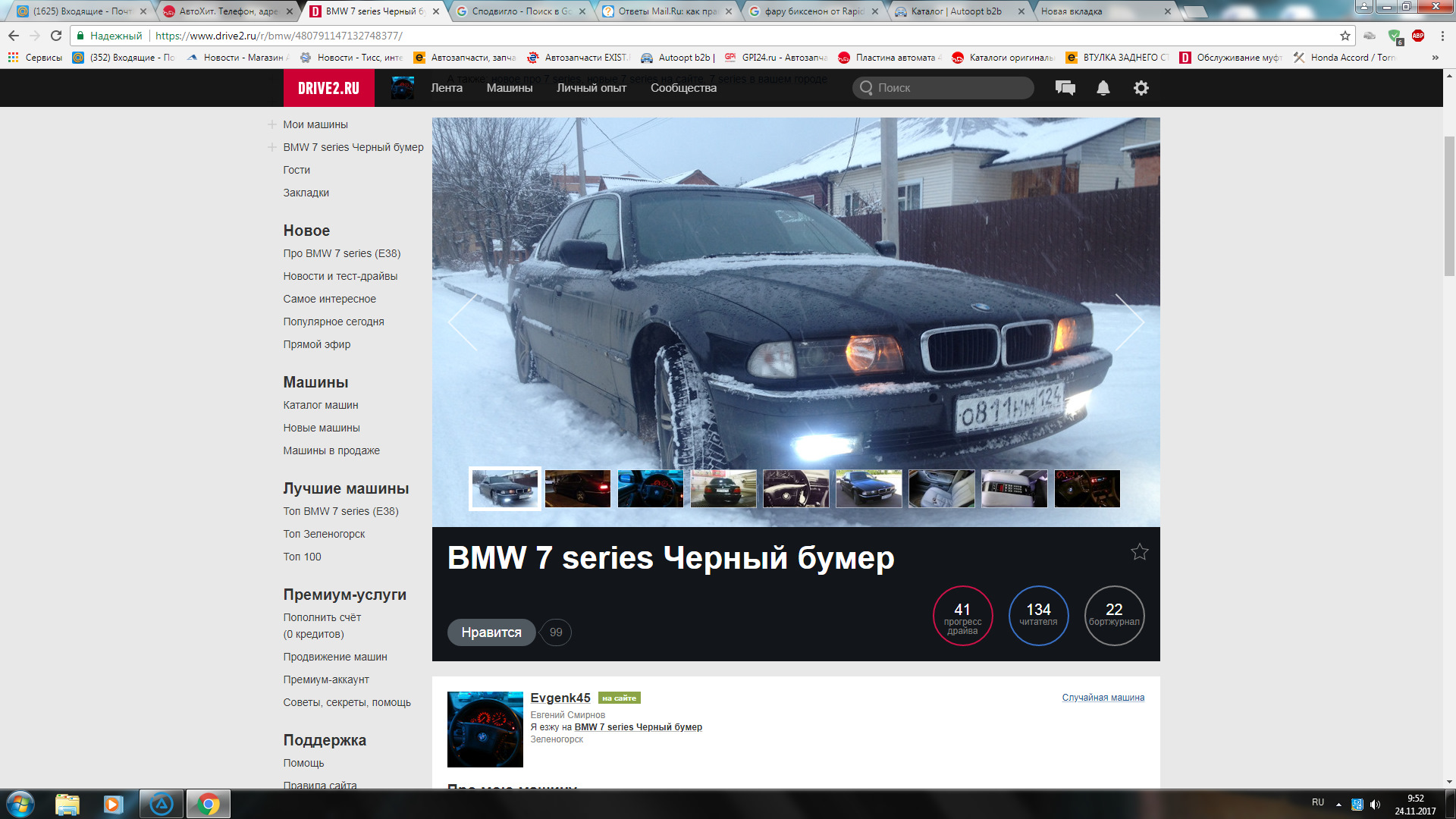The height and width of the screenshot is (819, 1456).
Task: Open the notifications bell icon
Action: (1103, 88)
